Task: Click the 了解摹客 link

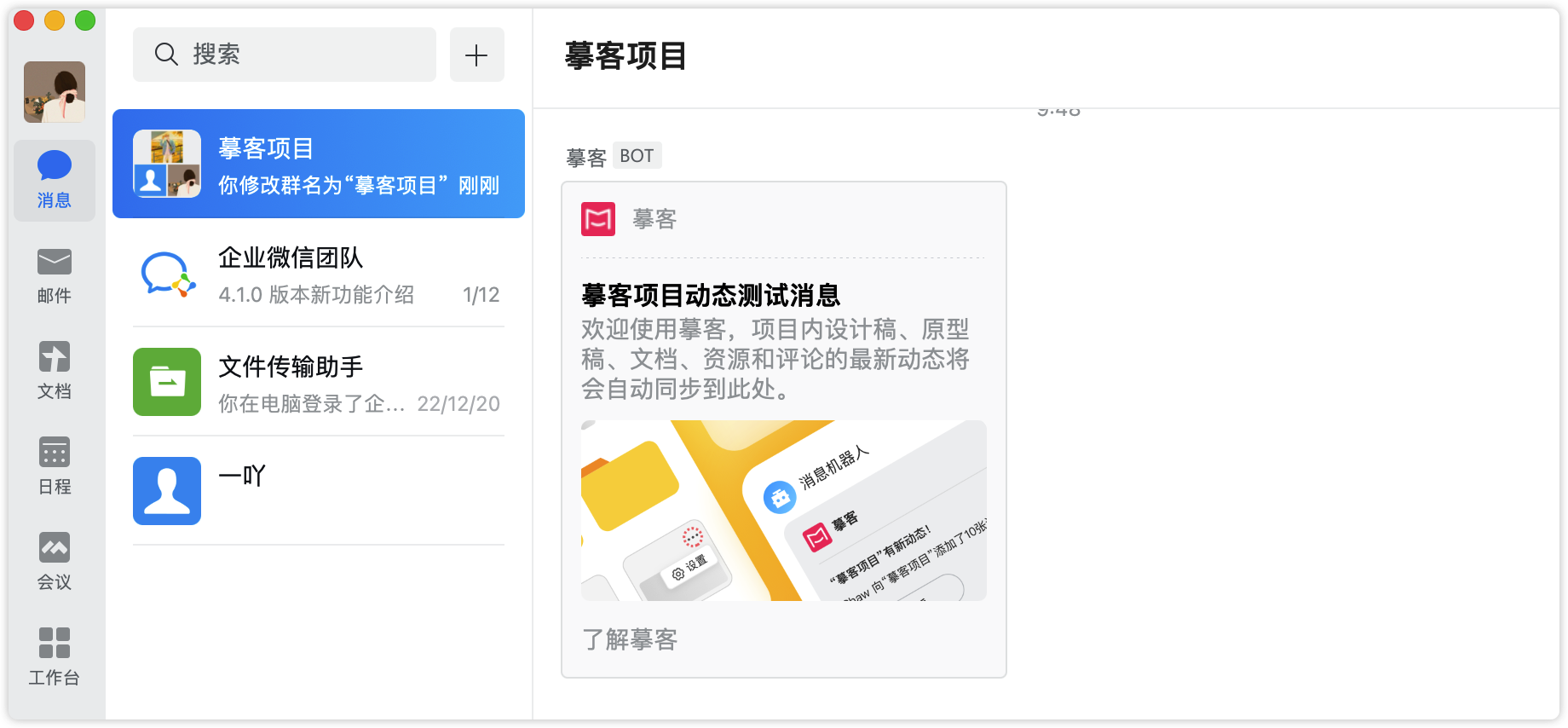Action: [x=630, y=639]
